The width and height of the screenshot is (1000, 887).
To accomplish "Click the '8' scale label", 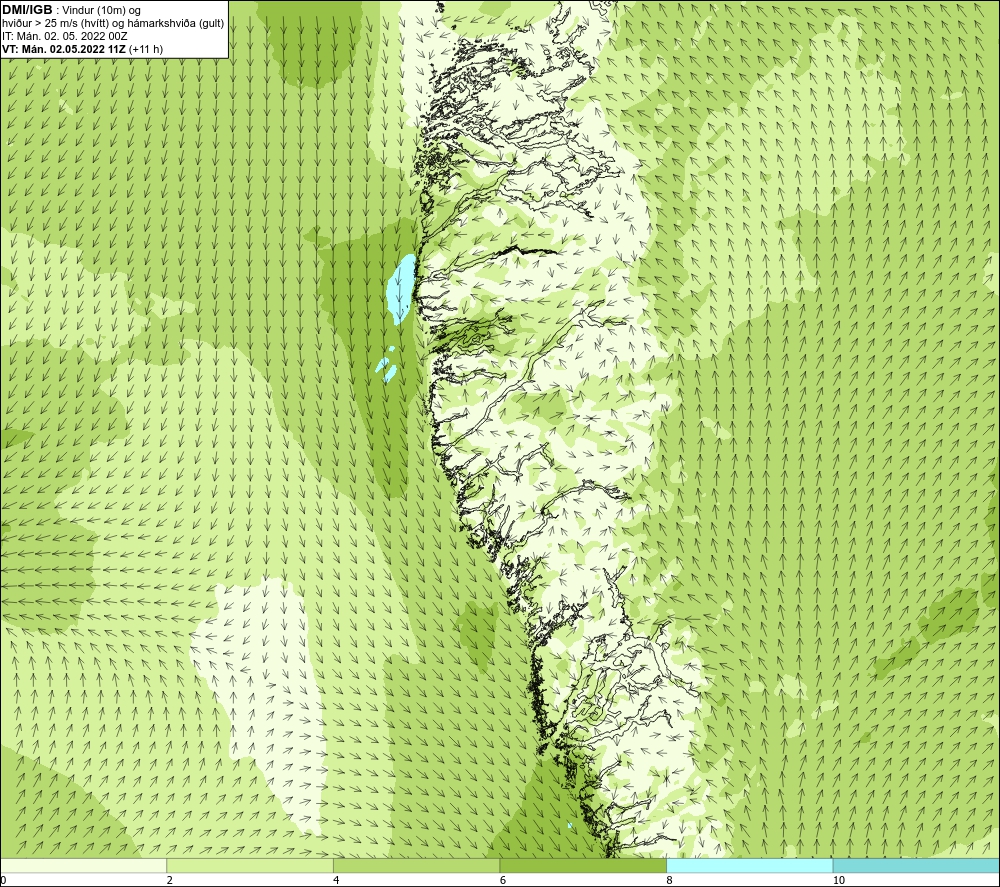I will point(669,880).
